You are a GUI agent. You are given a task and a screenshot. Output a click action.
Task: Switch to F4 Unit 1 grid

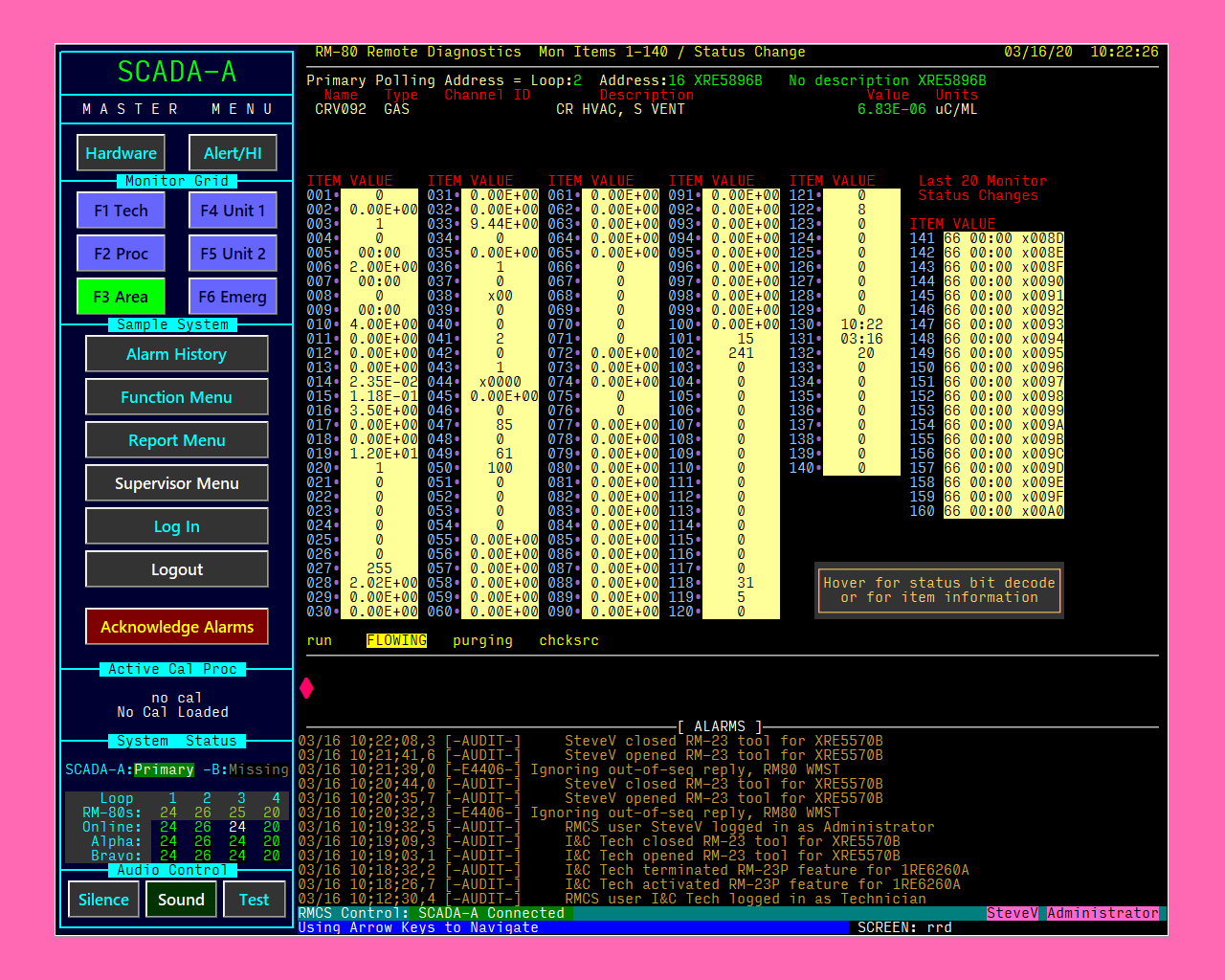pos(233,211)
